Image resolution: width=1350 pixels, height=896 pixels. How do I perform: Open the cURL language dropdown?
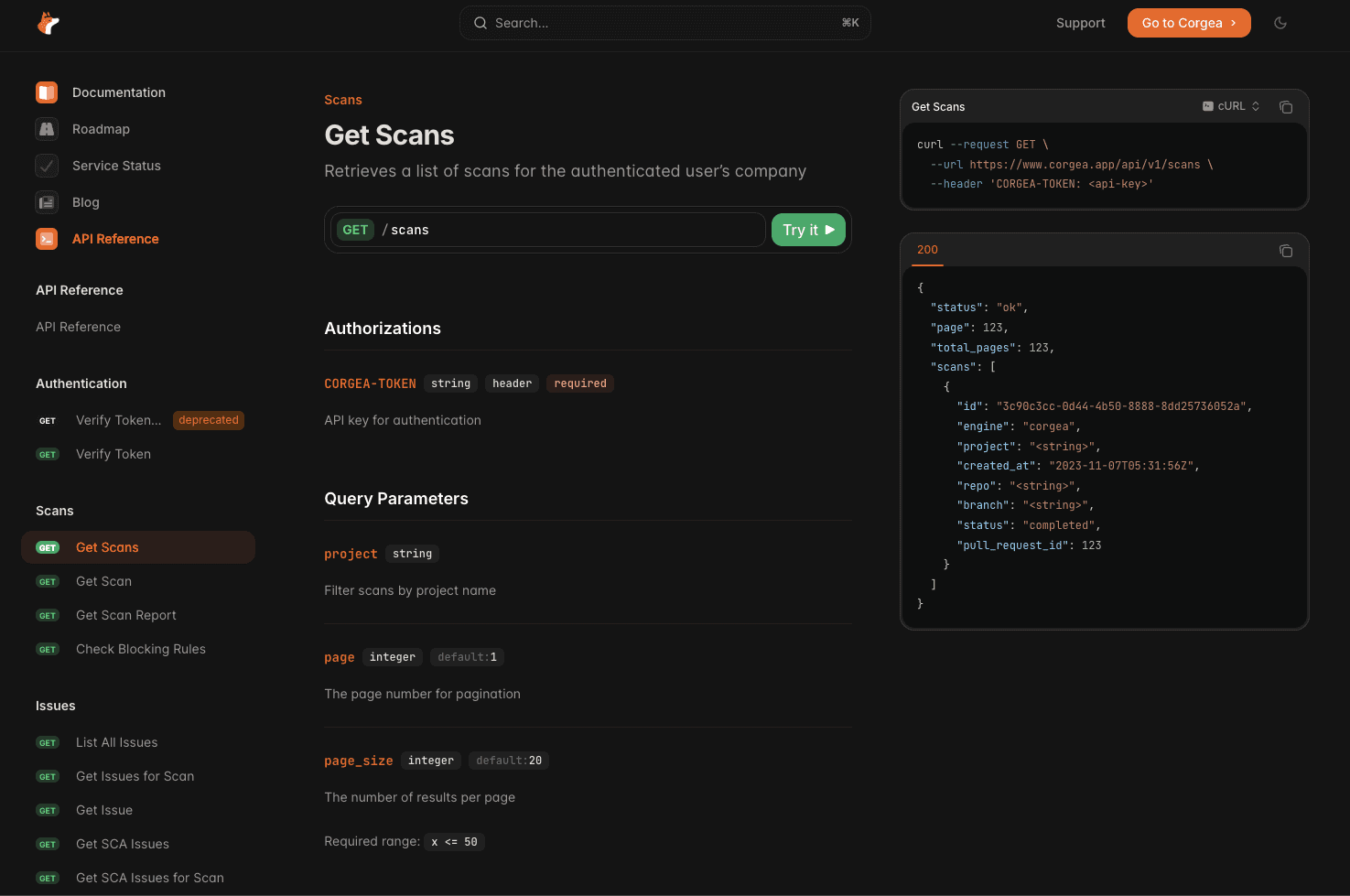[x=1231, y=106]
